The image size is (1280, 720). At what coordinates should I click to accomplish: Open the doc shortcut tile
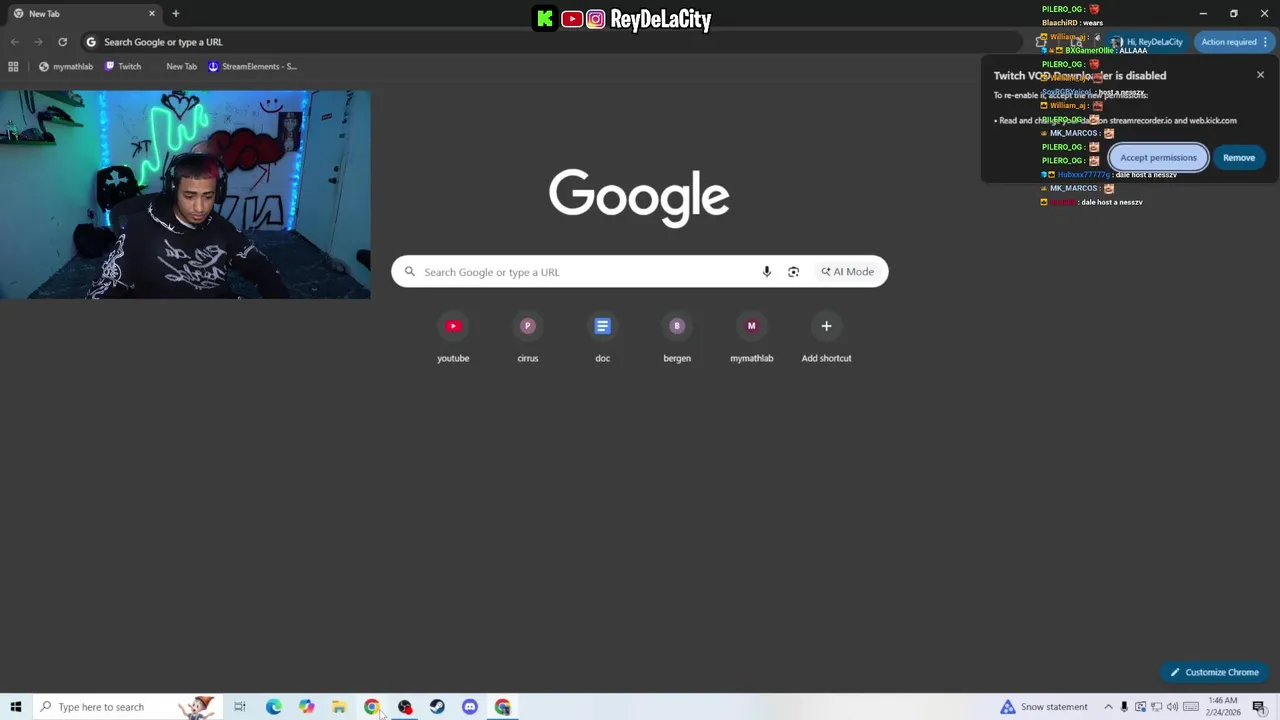pyautogui.click(x=602, y=338)
